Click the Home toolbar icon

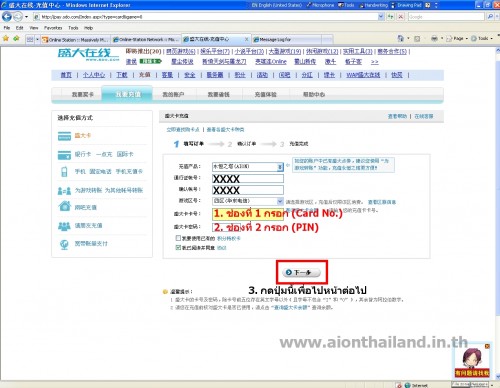(x=401, y=39)
